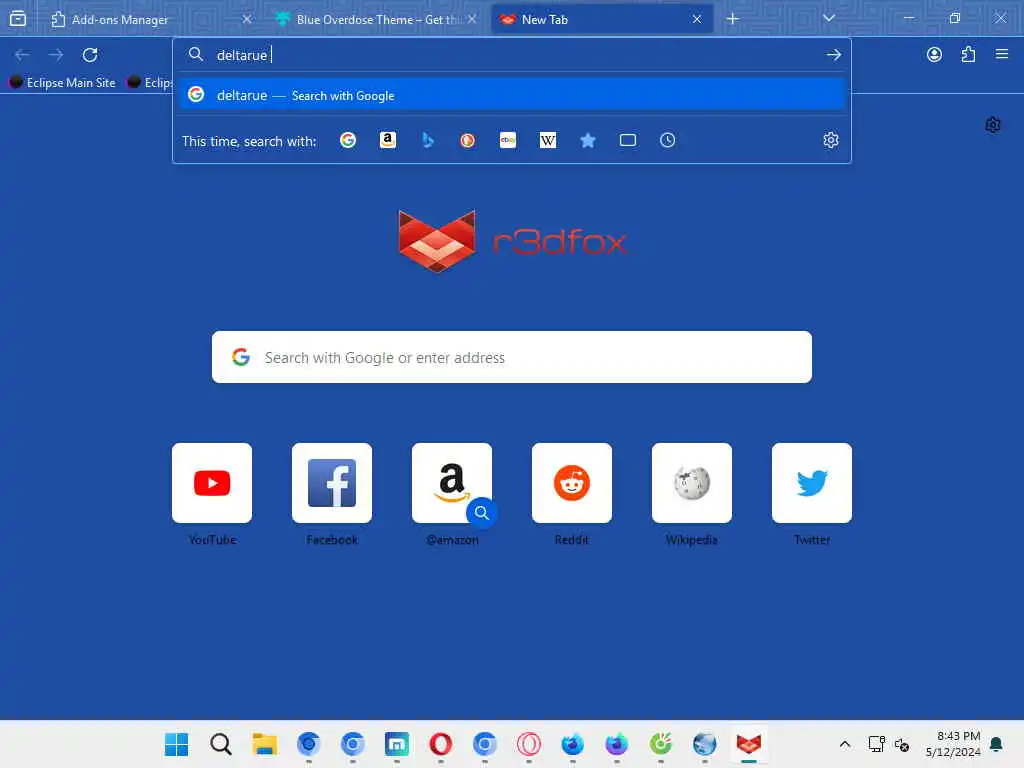
Task: Click the Go arrow in the address bar
Action: (x=833, y=55)
